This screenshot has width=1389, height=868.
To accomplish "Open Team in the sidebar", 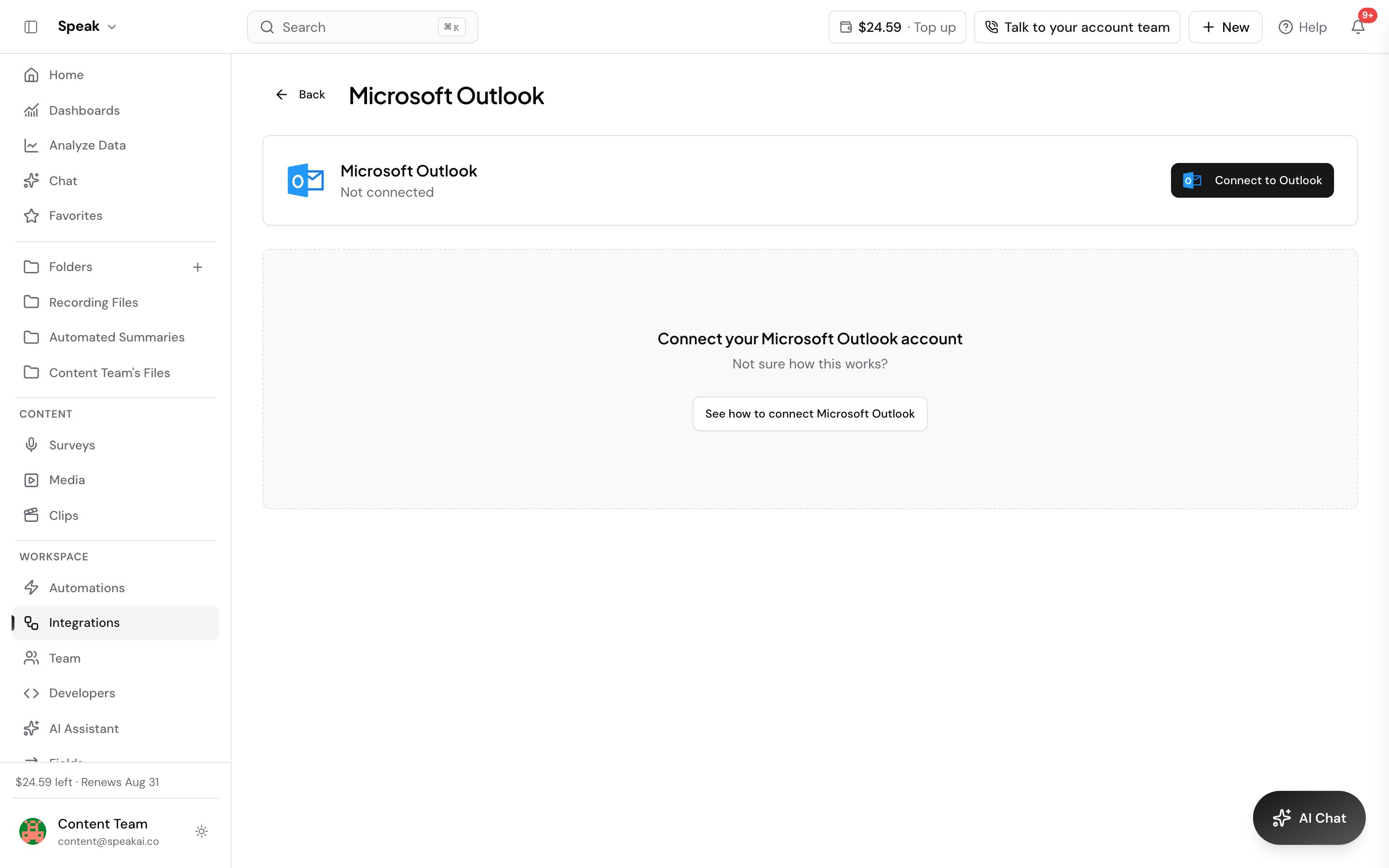I will point(115,658).
